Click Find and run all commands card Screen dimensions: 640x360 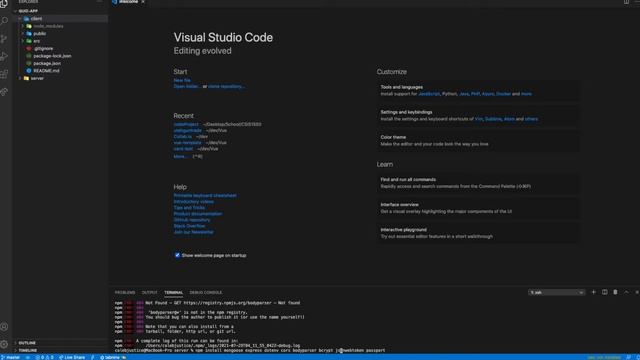(478, 183)
